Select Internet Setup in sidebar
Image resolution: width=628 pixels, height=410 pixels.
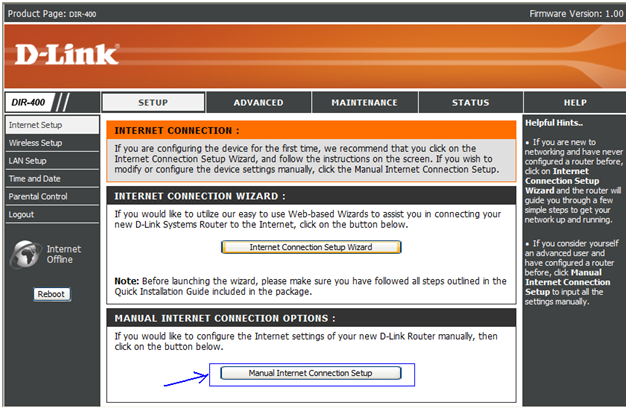[52, 125]
